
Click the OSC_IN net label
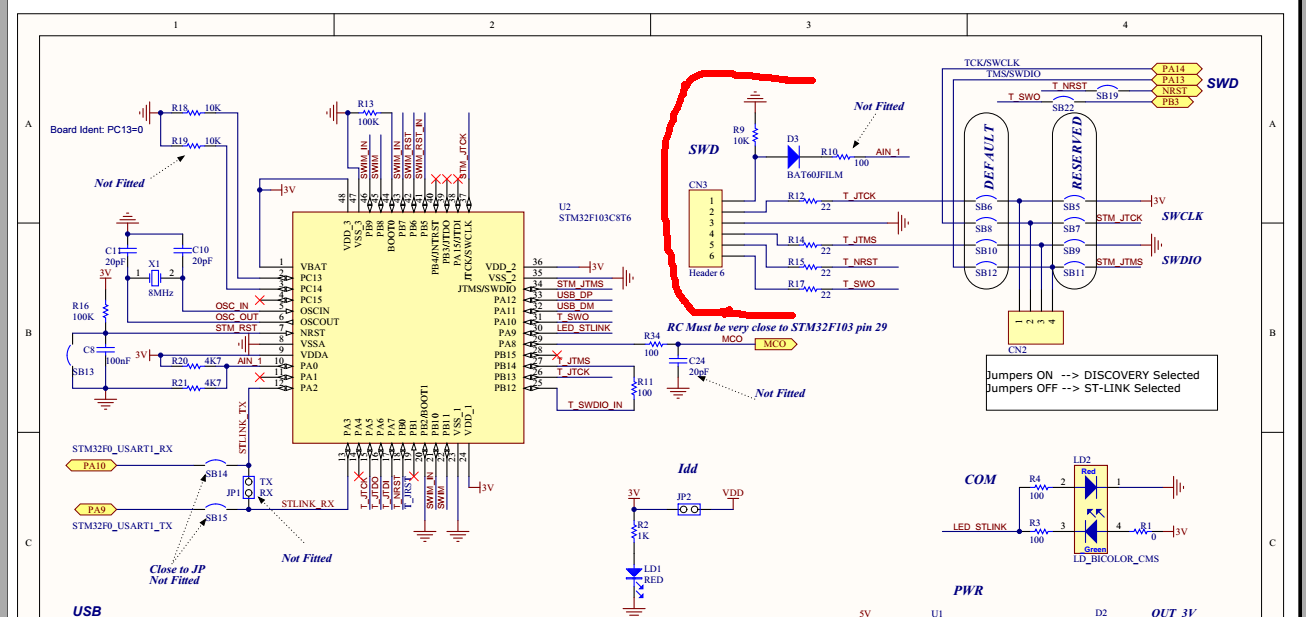[x=231, y=305]
